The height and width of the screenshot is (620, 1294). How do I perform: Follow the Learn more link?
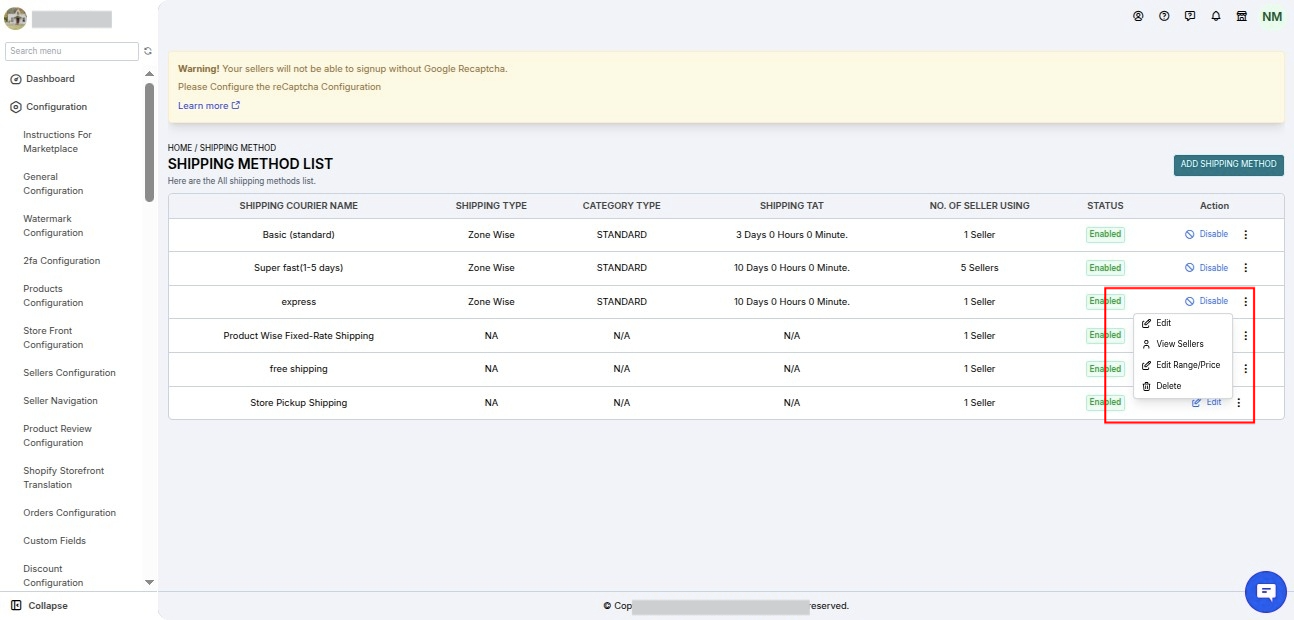tap(209, 106)
